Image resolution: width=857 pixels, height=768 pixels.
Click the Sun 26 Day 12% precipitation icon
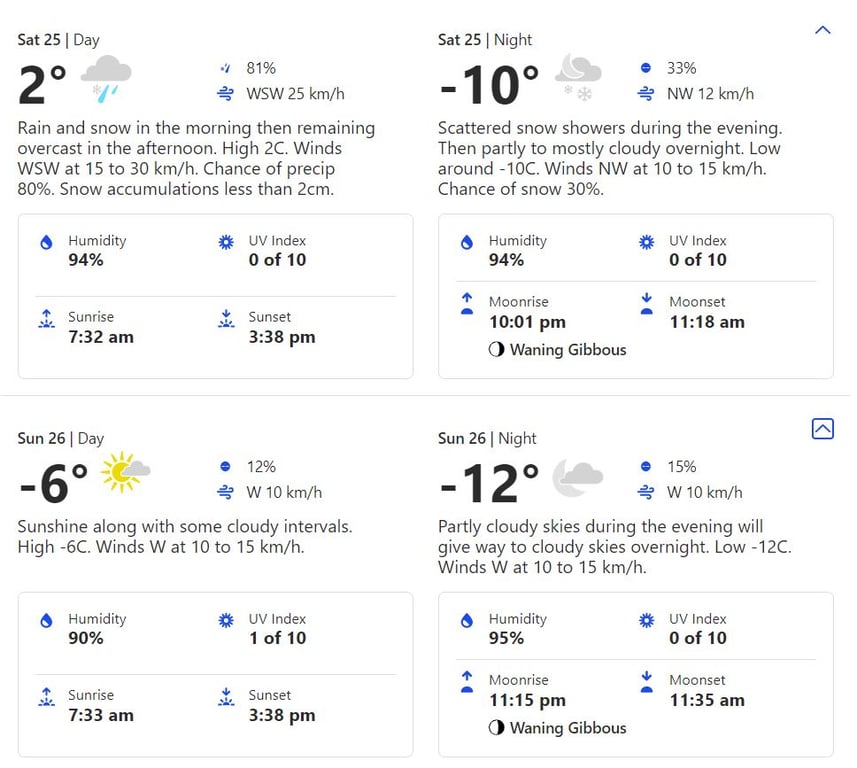tap(226, 466)
